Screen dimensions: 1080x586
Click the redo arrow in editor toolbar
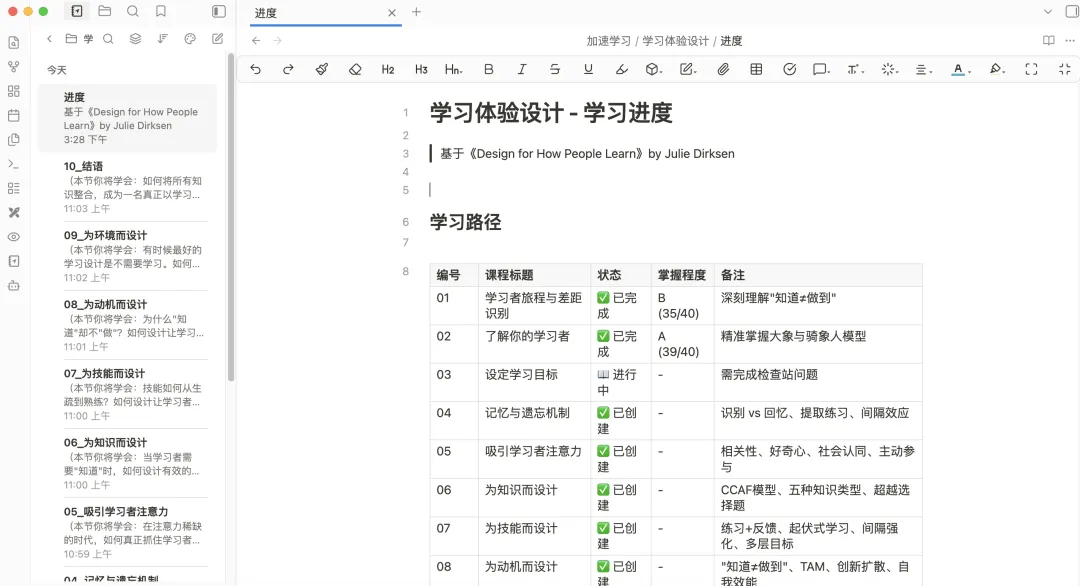coord(289,69)
